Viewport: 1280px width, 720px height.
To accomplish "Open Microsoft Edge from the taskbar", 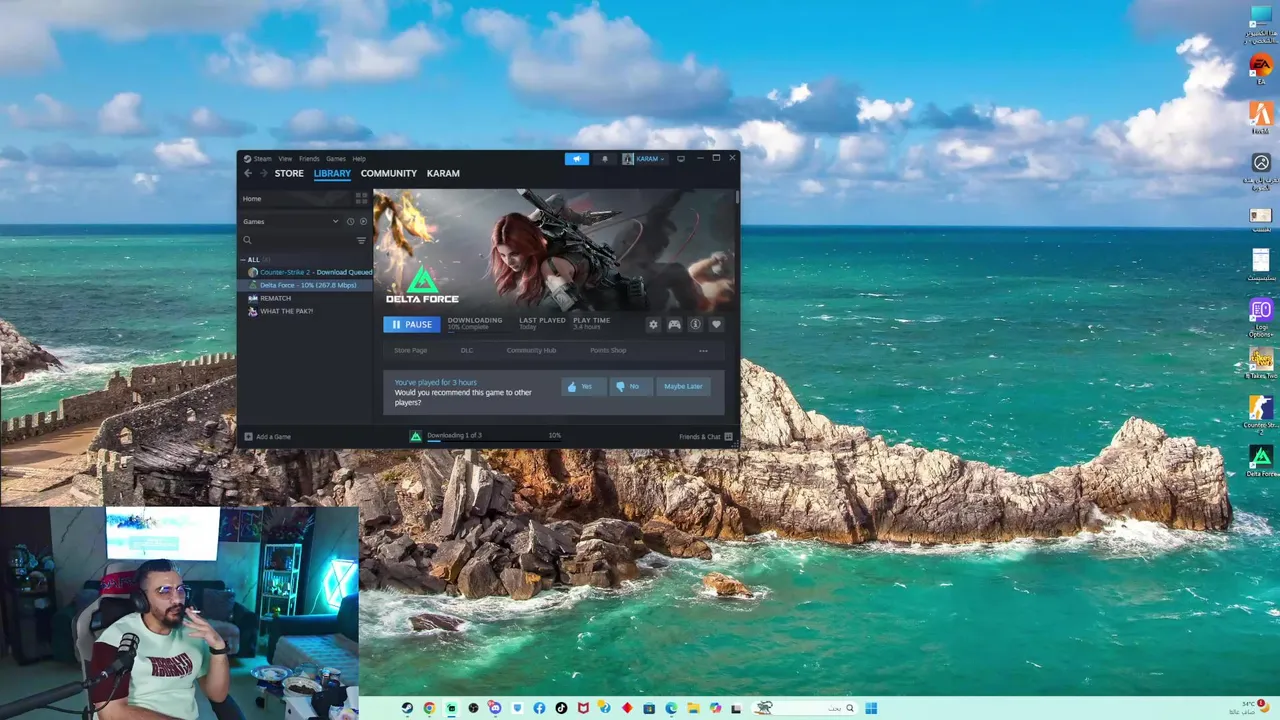I will click(x=671, y=708).
